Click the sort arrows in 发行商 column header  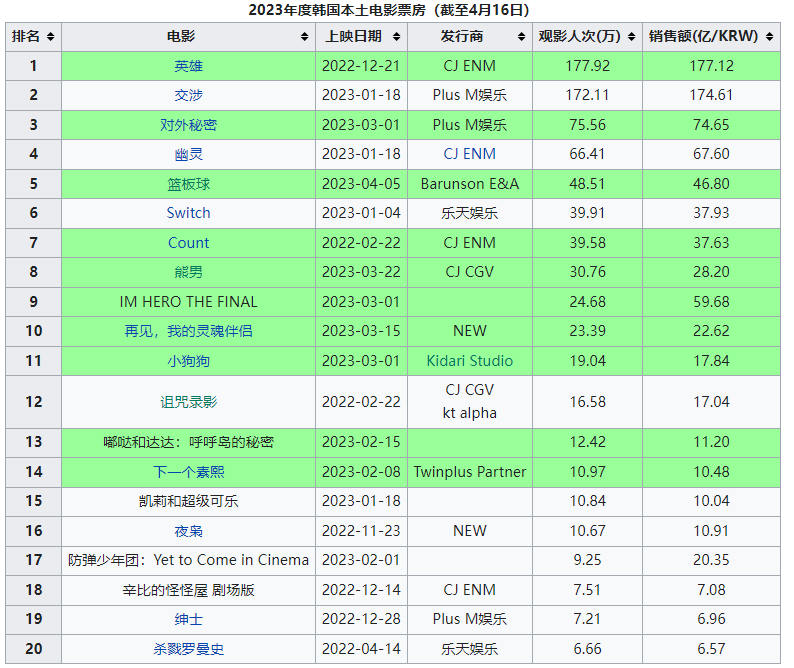pos(521,37)
